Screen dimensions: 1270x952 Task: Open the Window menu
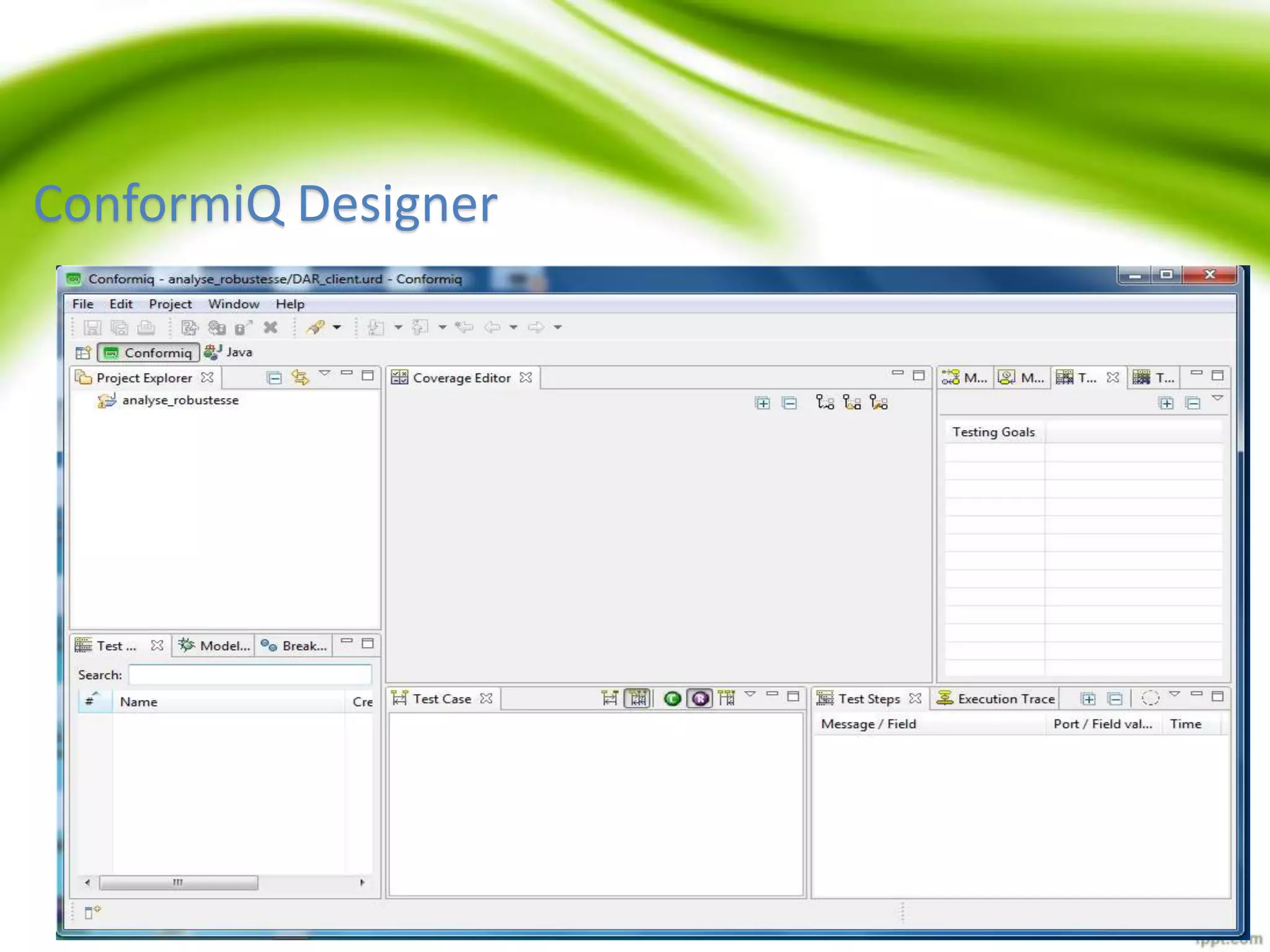point(234,304)
